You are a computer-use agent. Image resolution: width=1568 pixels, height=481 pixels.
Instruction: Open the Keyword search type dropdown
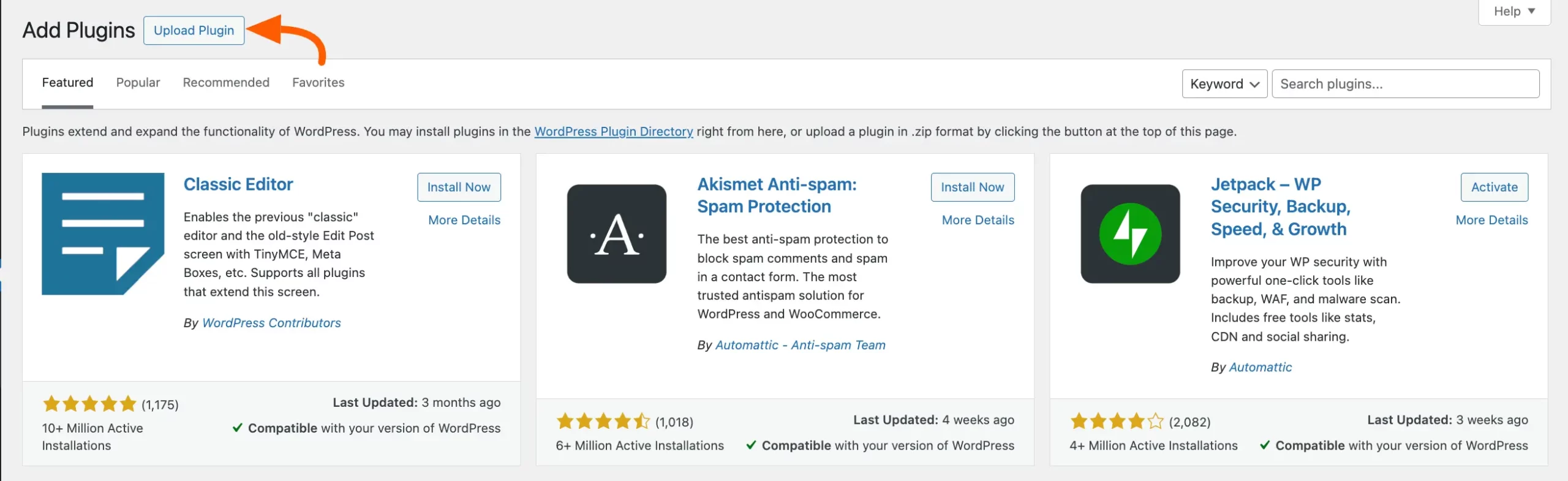[x=1223, y=83]
